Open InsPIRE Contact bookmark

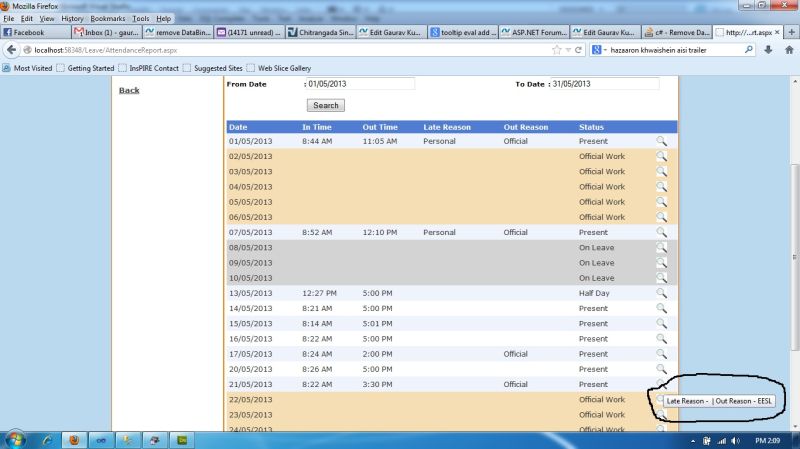point(148,68)
